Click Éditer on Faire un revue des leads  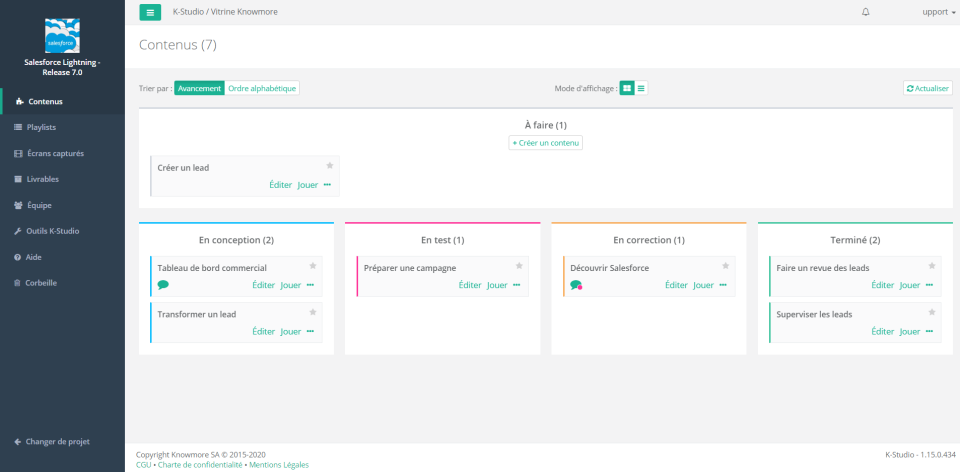(883, 285)
